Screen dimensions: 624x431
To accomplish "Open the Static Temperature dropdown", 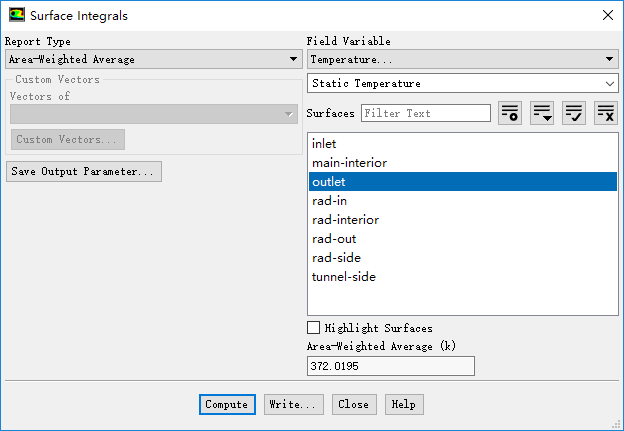I will click(x=461, y=84).
